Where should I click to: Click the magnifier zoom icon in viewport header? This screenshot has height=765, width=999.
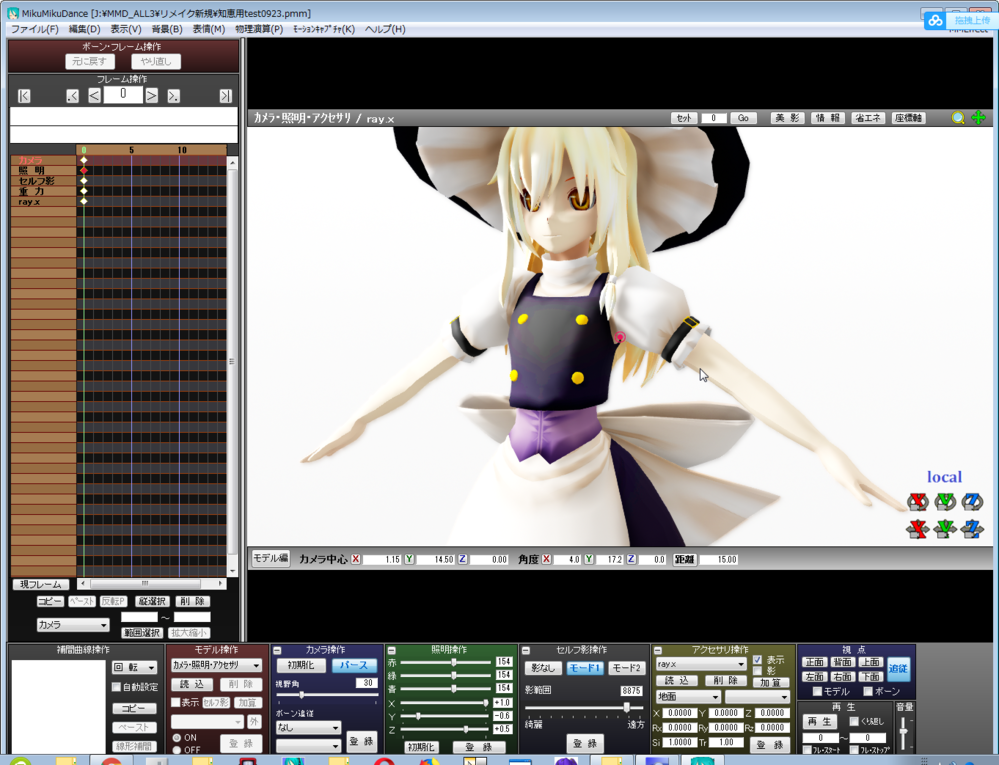(958, 118)
